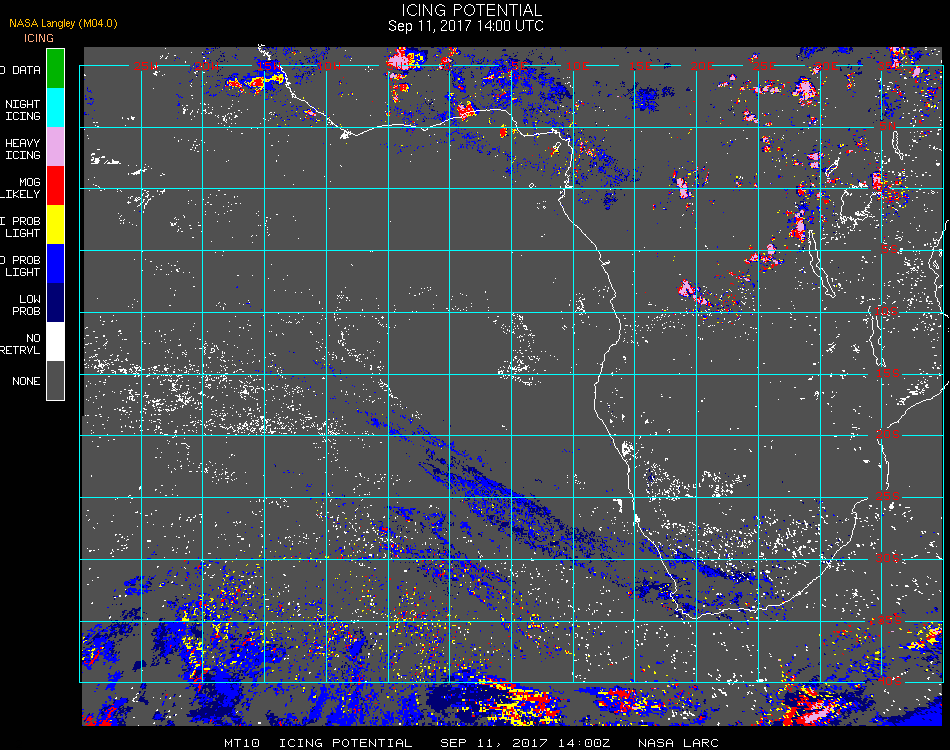Click the 'NASA Langley (M04.0)' label

(x=63, y=24)
